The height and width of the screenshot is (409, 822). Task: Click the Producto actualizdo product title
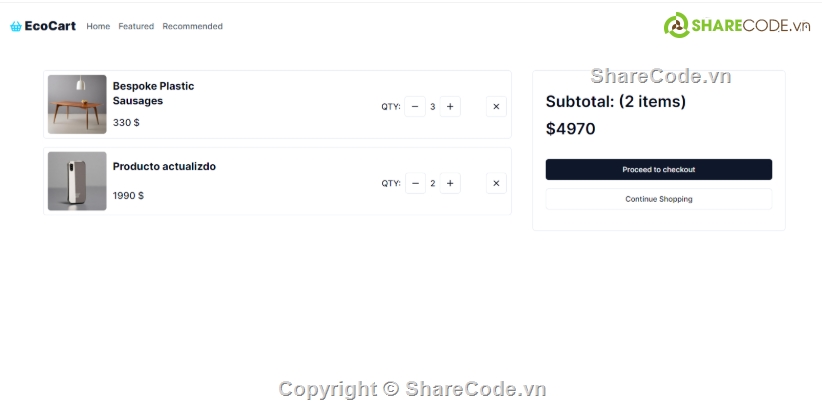(164, 166)
